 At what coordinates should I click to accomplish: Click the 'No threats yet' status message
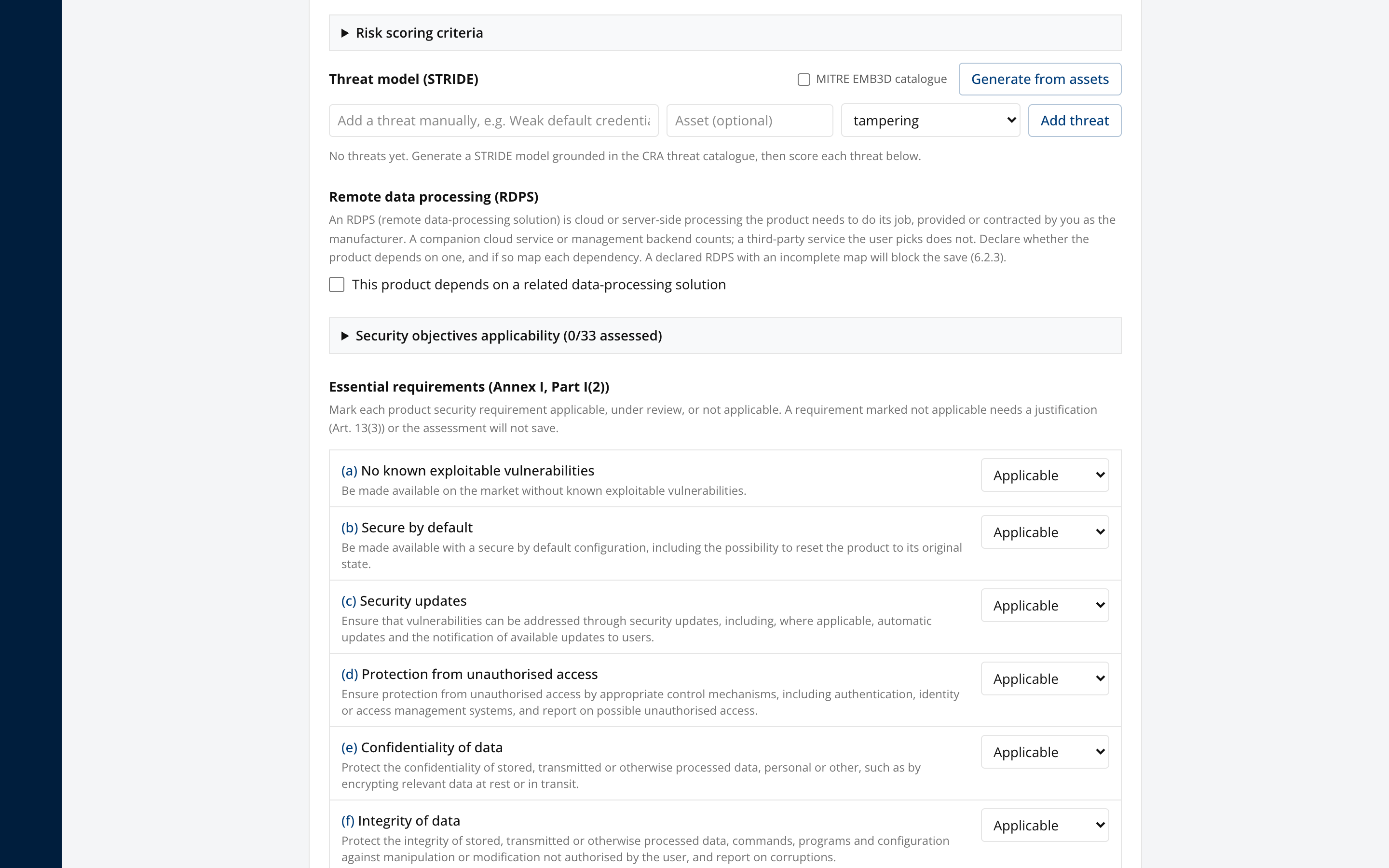625,156
